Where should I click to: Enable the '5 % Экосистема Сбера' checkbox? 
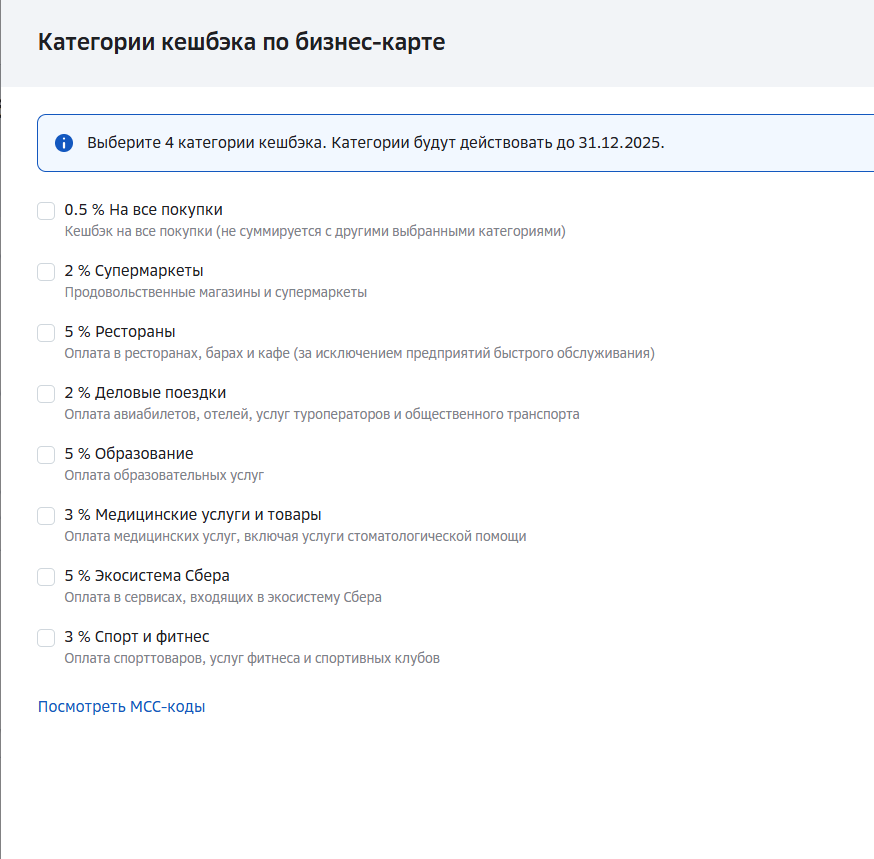pos(46,577)
